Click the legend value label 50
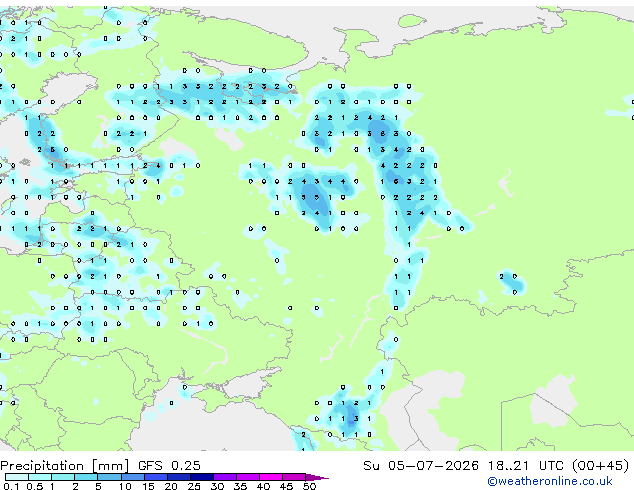The width and height of the screenshot is (634, 490). [x=309, y=486]
